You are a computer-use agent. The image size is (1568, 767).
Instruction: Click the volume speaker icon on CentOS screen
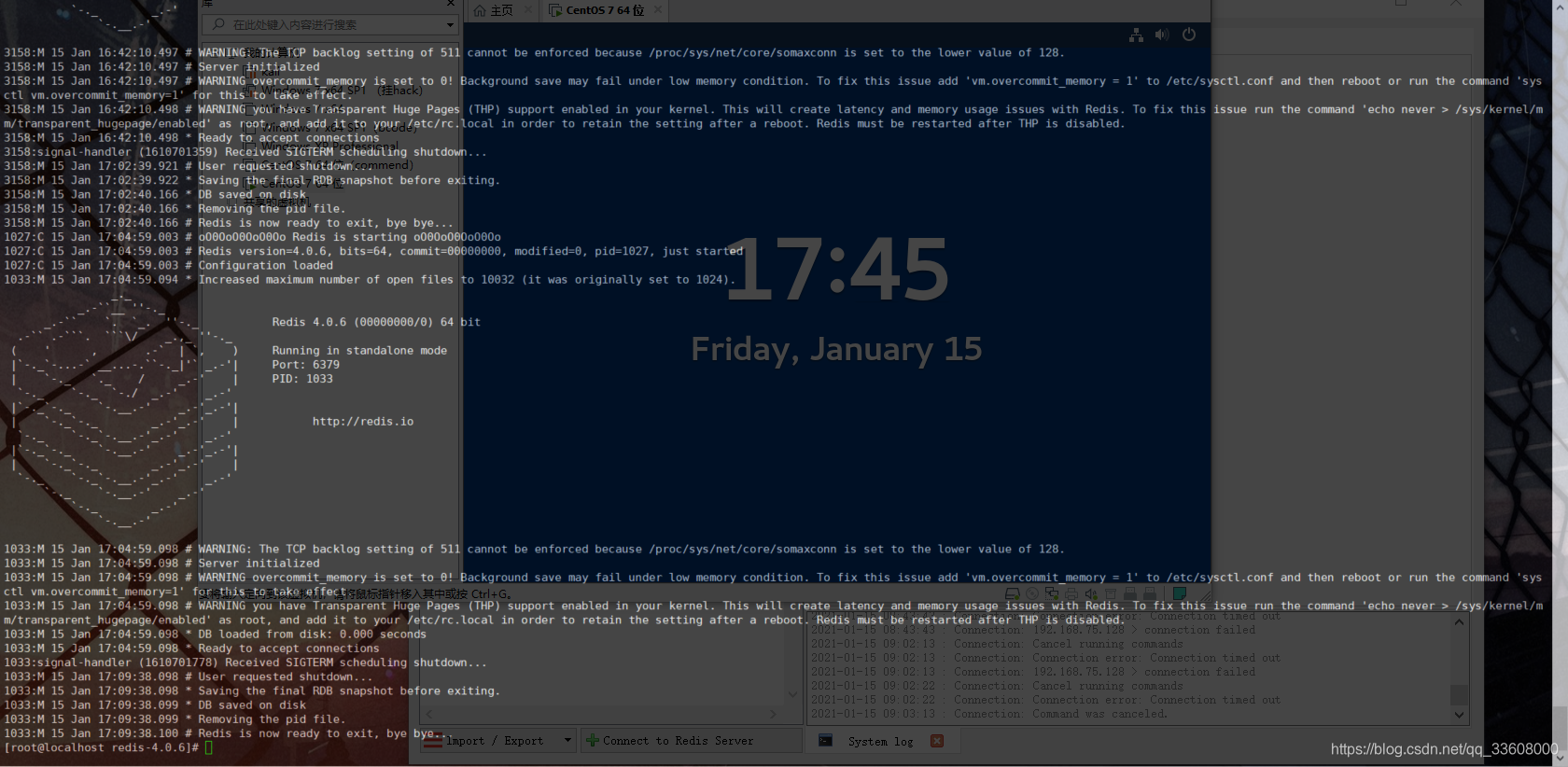(1162, 35)
